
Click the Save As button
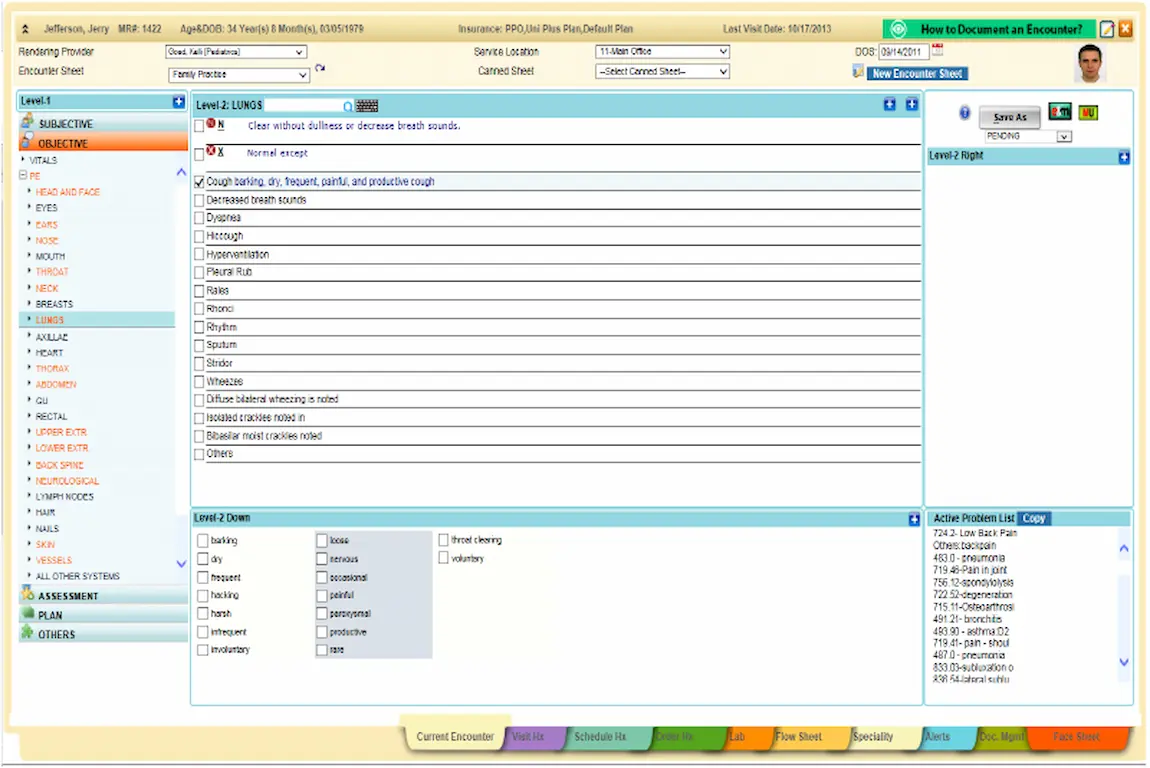click(x=1009, y=116)
